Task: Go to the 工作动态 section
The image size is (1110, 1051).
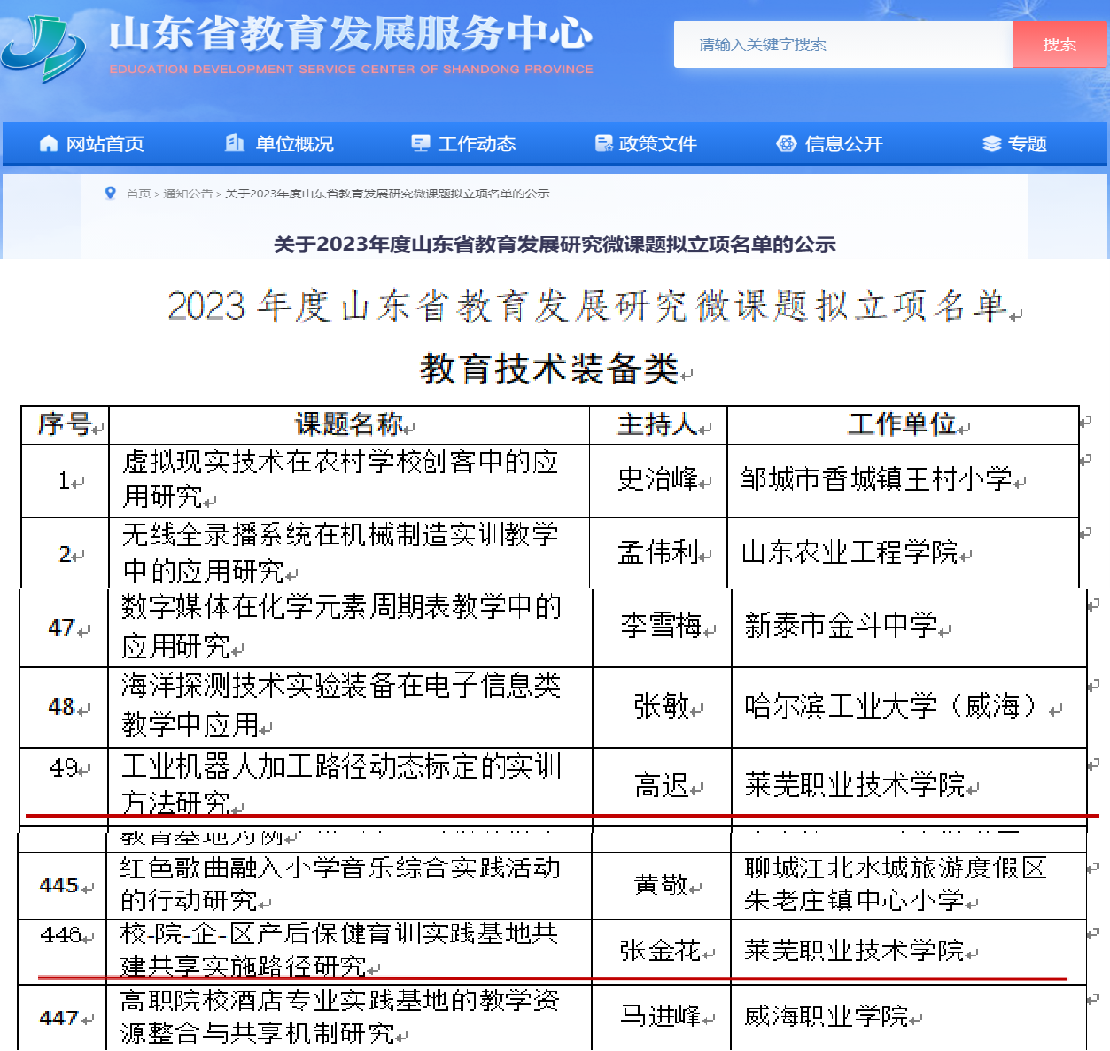Action: click(x=477, y=144)
